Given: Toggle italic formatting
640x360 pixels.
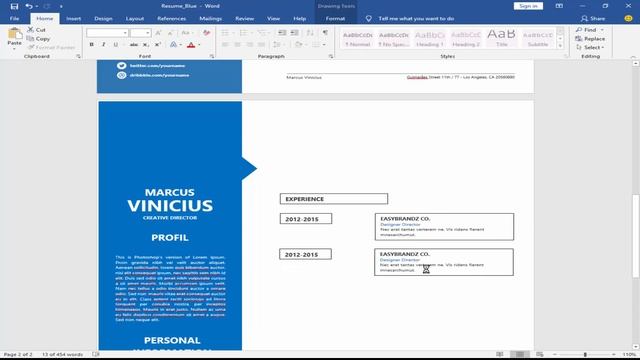Looking at the screenshot, I should pos(104,44).
